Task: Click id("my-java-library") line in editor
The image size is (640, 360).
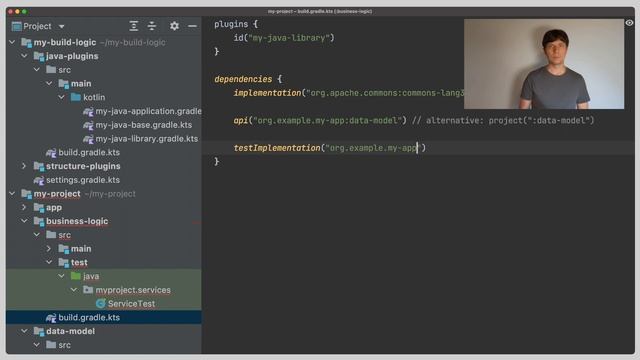Action: point(284,38)
